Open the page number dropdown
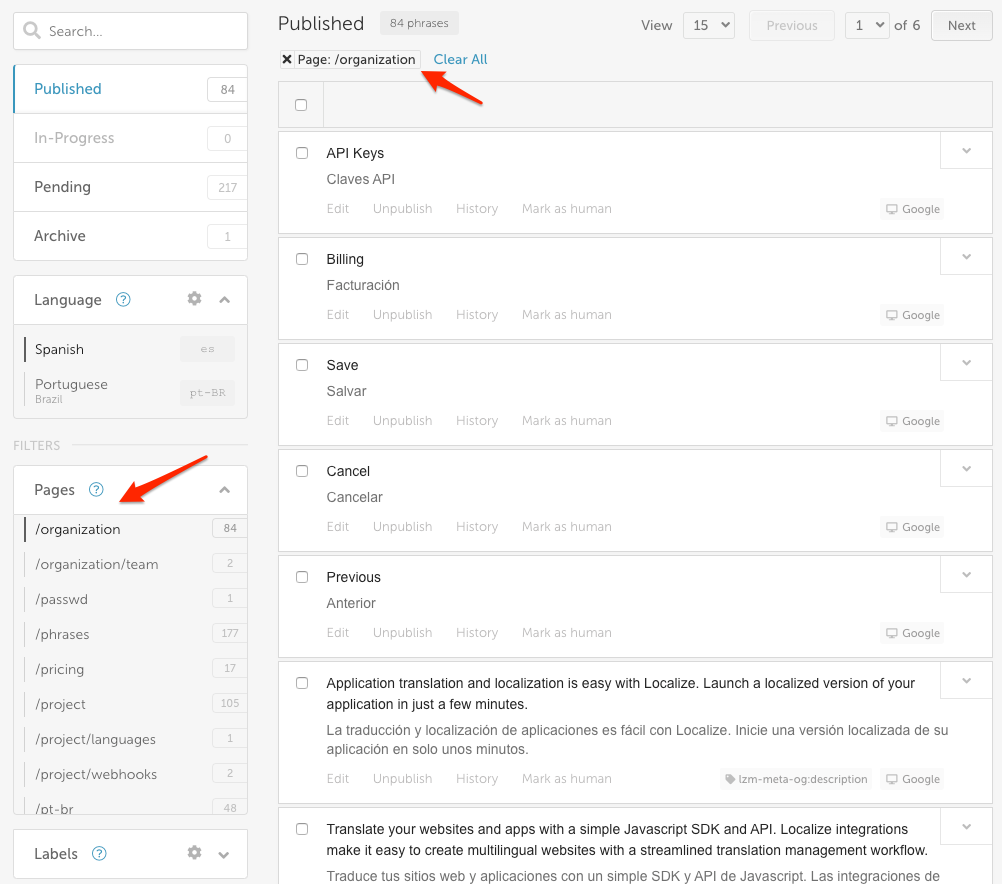Image resolution: width=1002 pixels, height=884 pixels. (x=867, y=26)
